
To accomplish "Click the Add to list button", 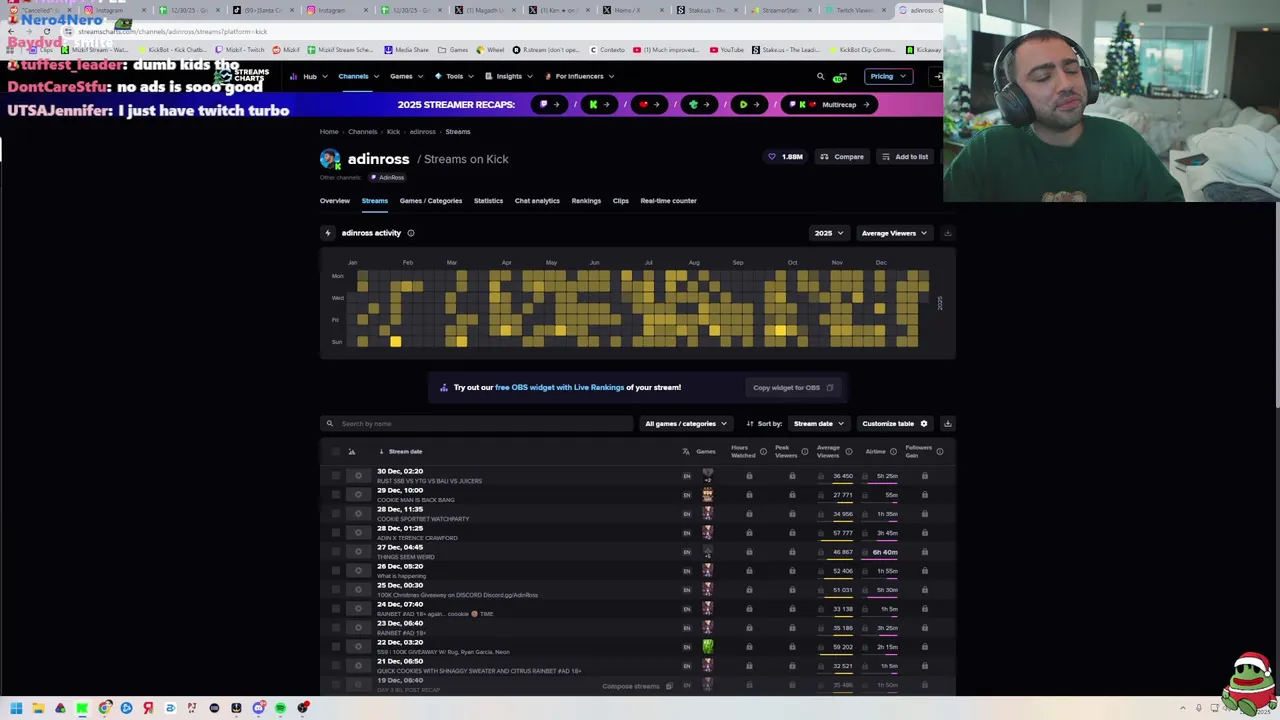I will tap(905, 157).
